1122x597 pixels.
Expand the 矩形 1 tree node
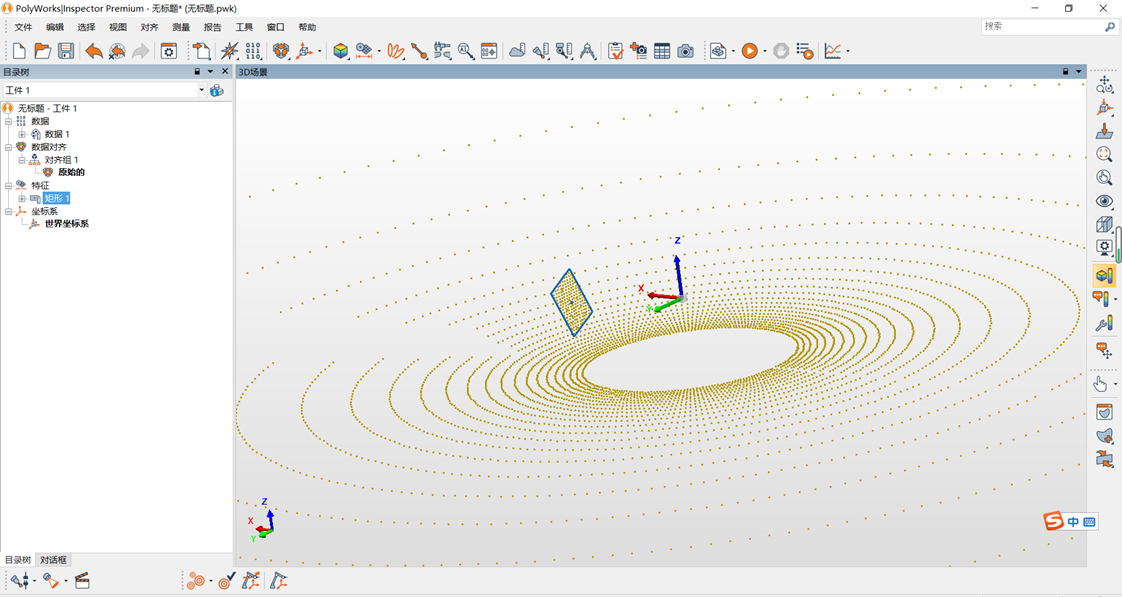tap(22, 198)
